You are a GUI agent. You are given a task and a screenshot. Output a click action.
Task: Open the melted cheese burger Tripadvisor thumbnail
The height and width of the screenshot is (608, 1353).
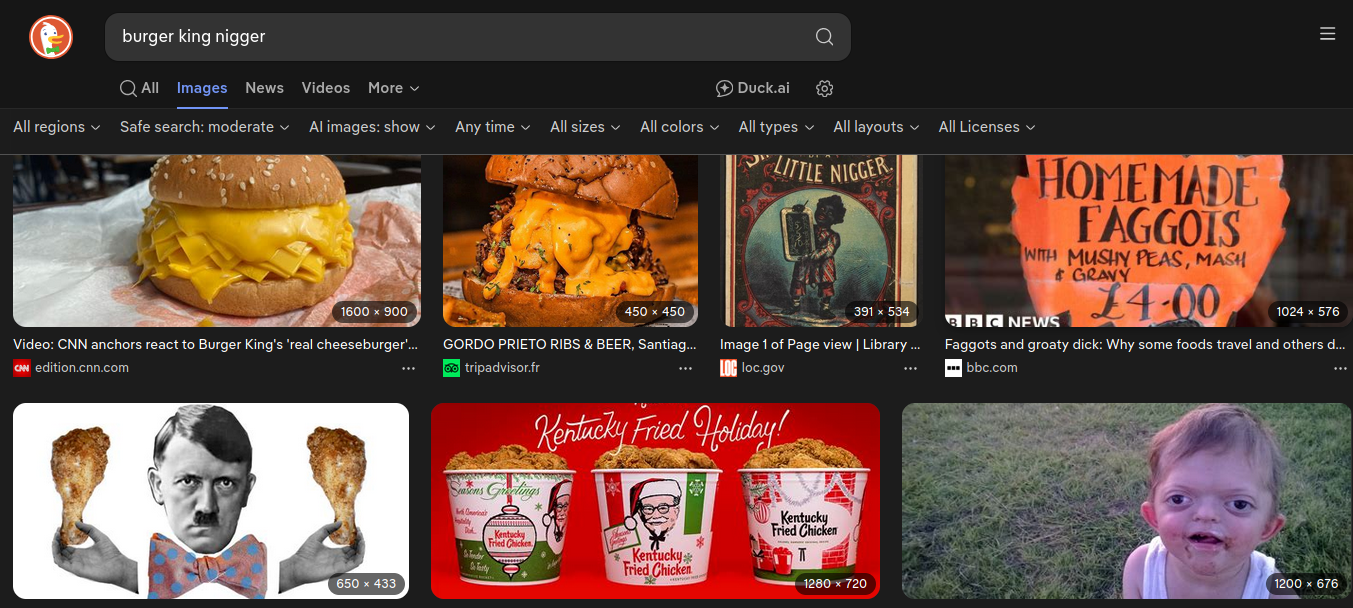pyautogui.click(x=570, y=241)
